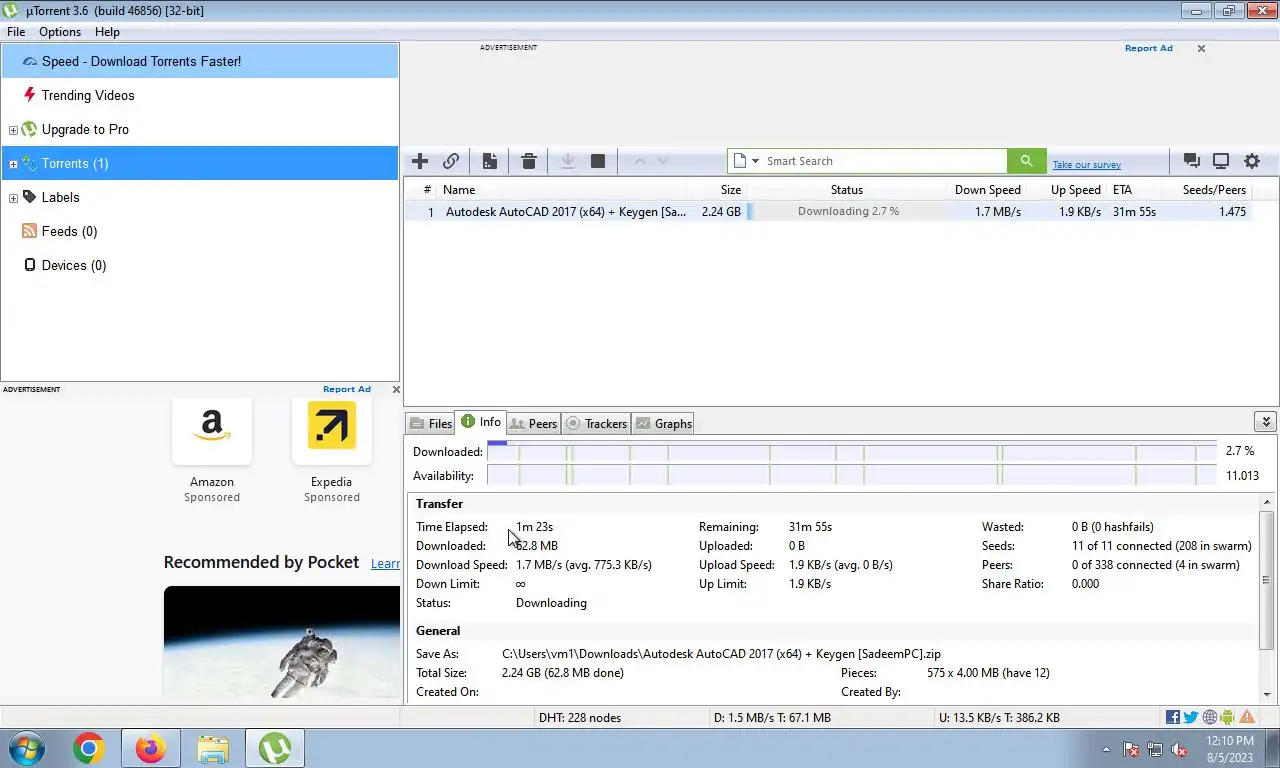Open the File menu
Screen dimensions: 1280x768
[16, 32]
